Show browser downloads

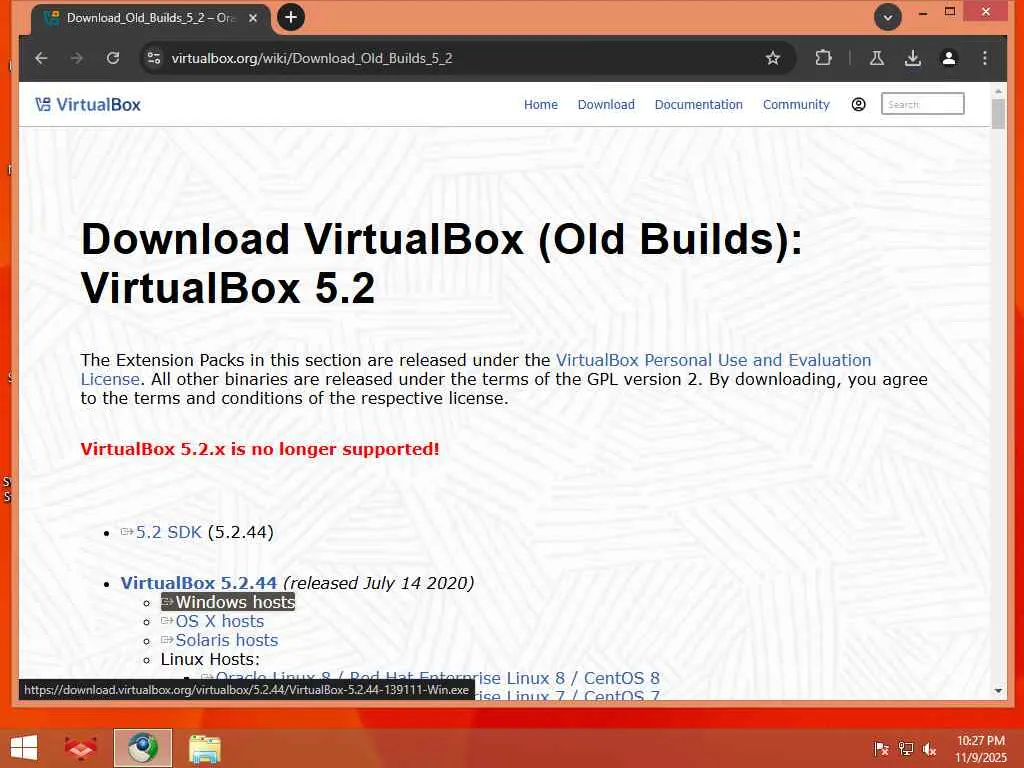(x=913, y=58)
